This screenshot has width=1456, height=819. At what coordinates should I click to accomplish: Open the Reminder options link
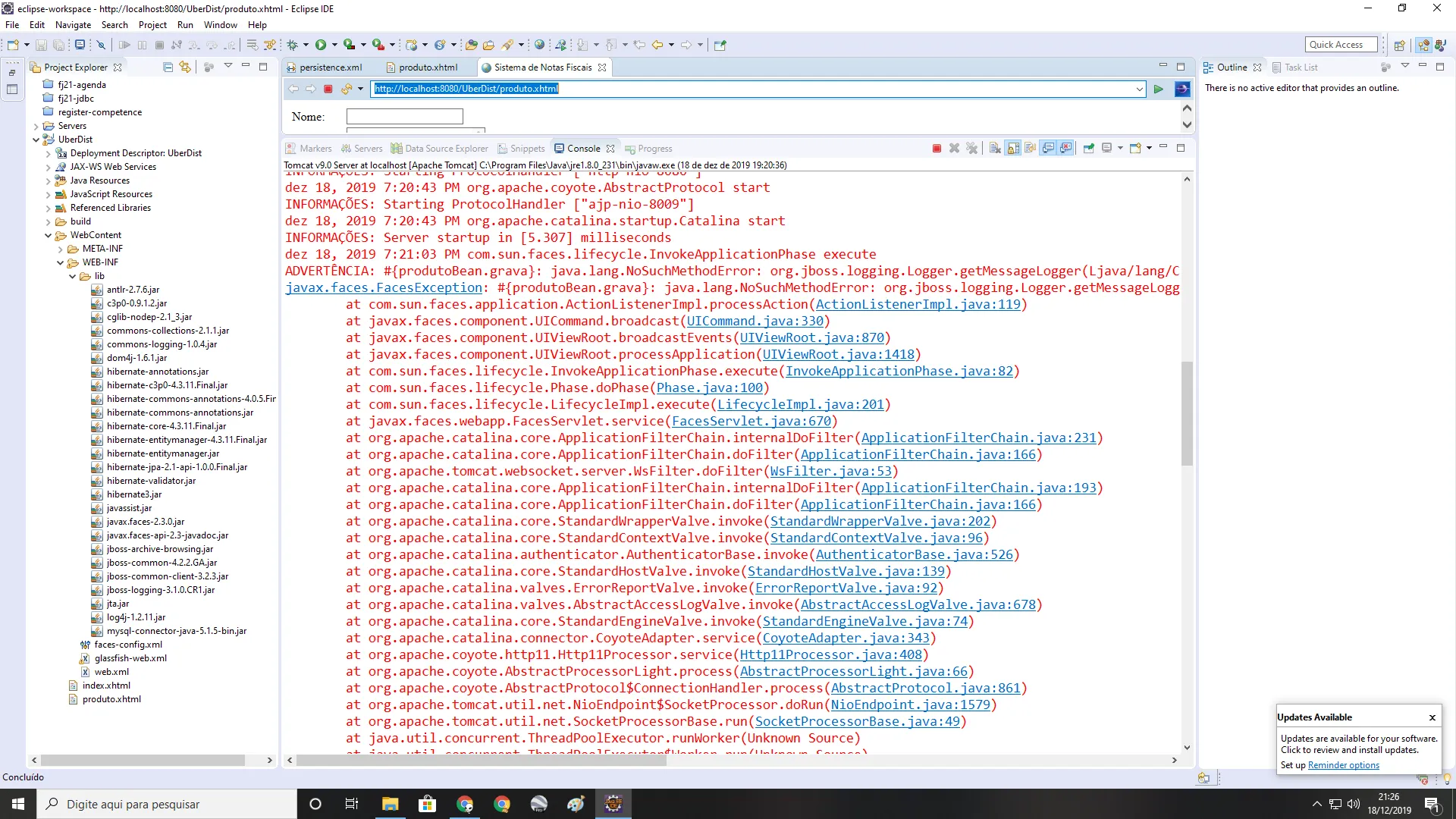pos(1343,765)
